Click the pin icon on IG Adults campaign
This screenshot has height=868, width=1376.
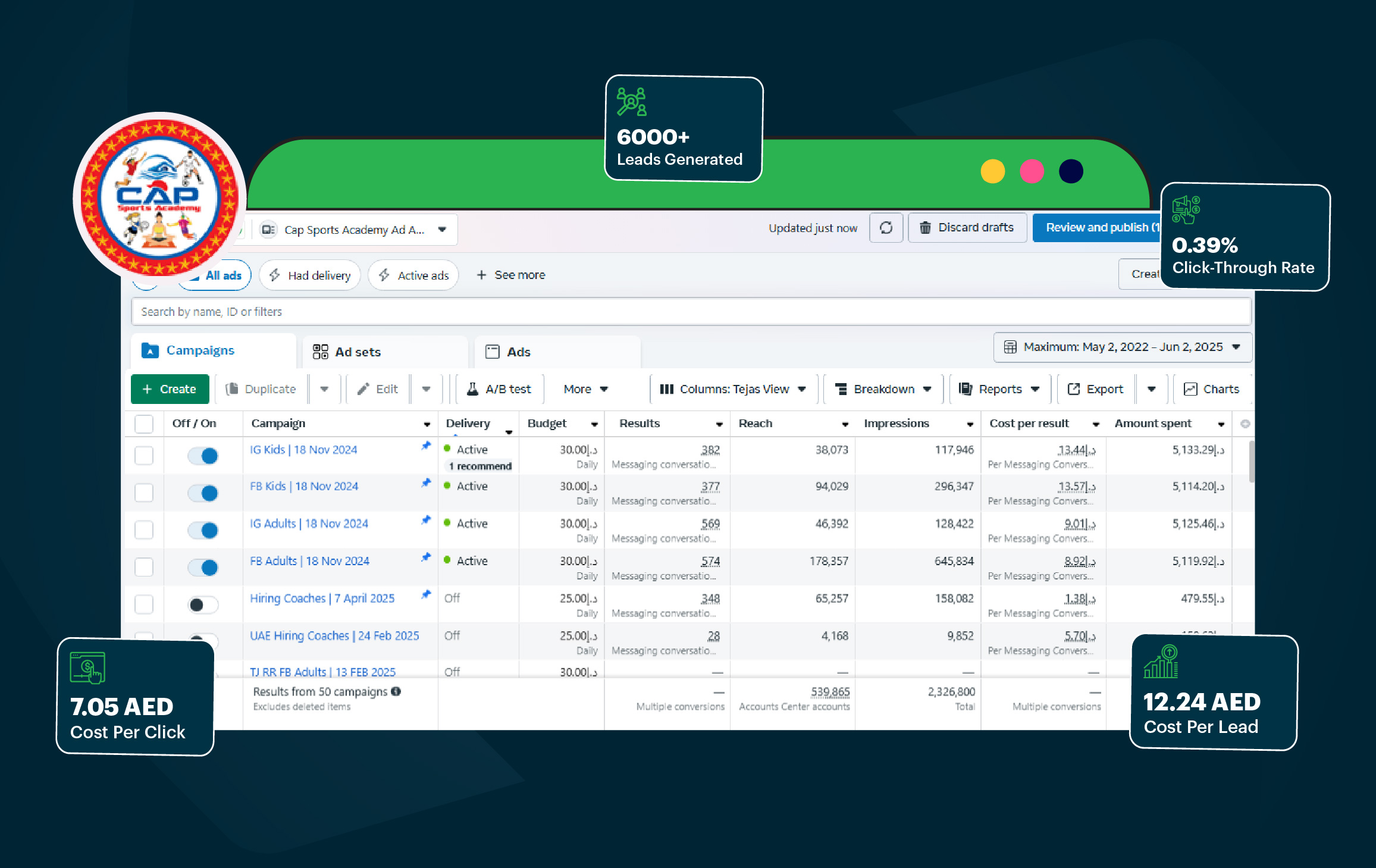click(x=425, y=520)
